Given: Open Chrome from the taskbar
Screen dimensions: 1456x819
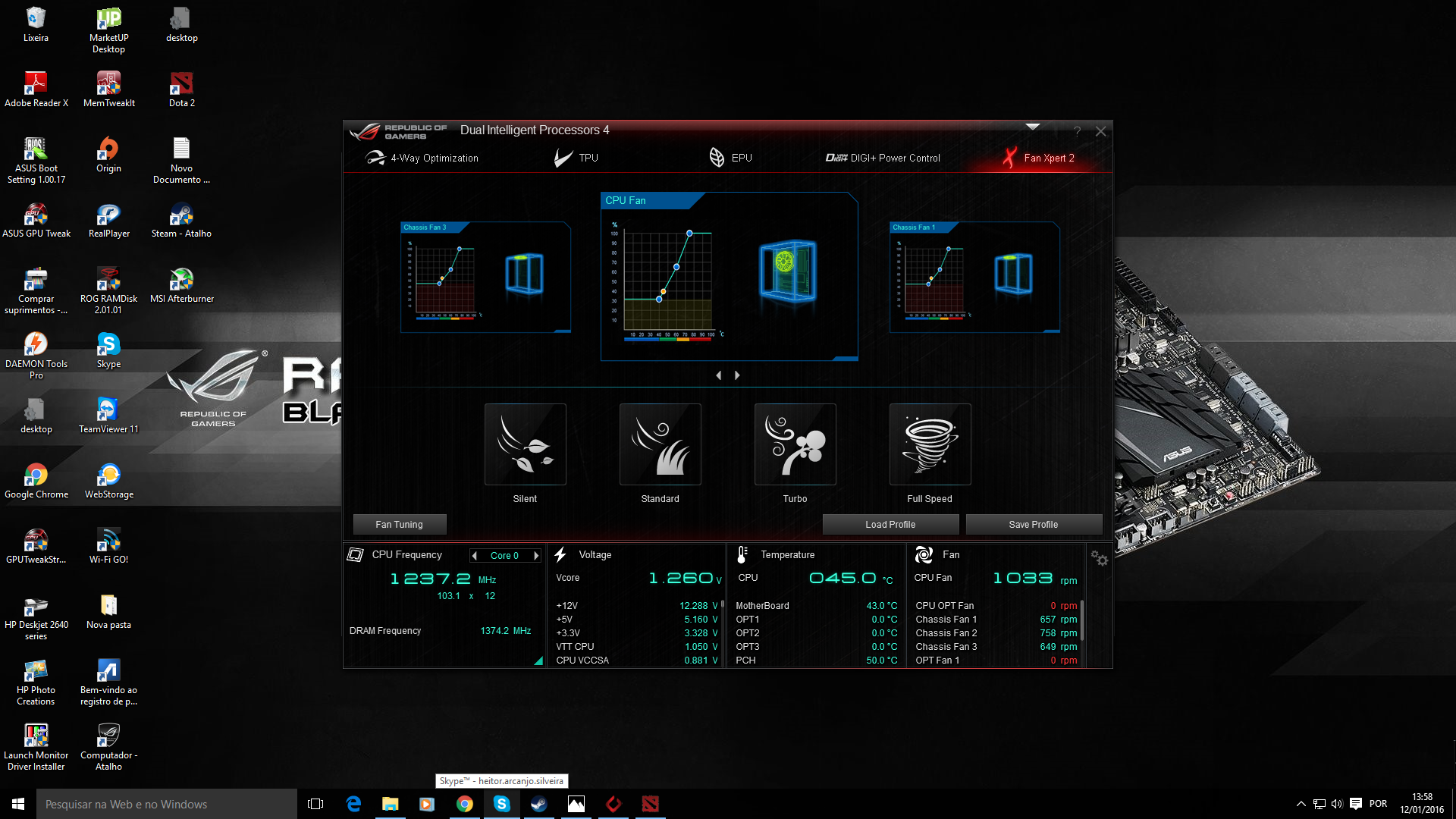Looking at the screenshot, I should pos(465,804).
